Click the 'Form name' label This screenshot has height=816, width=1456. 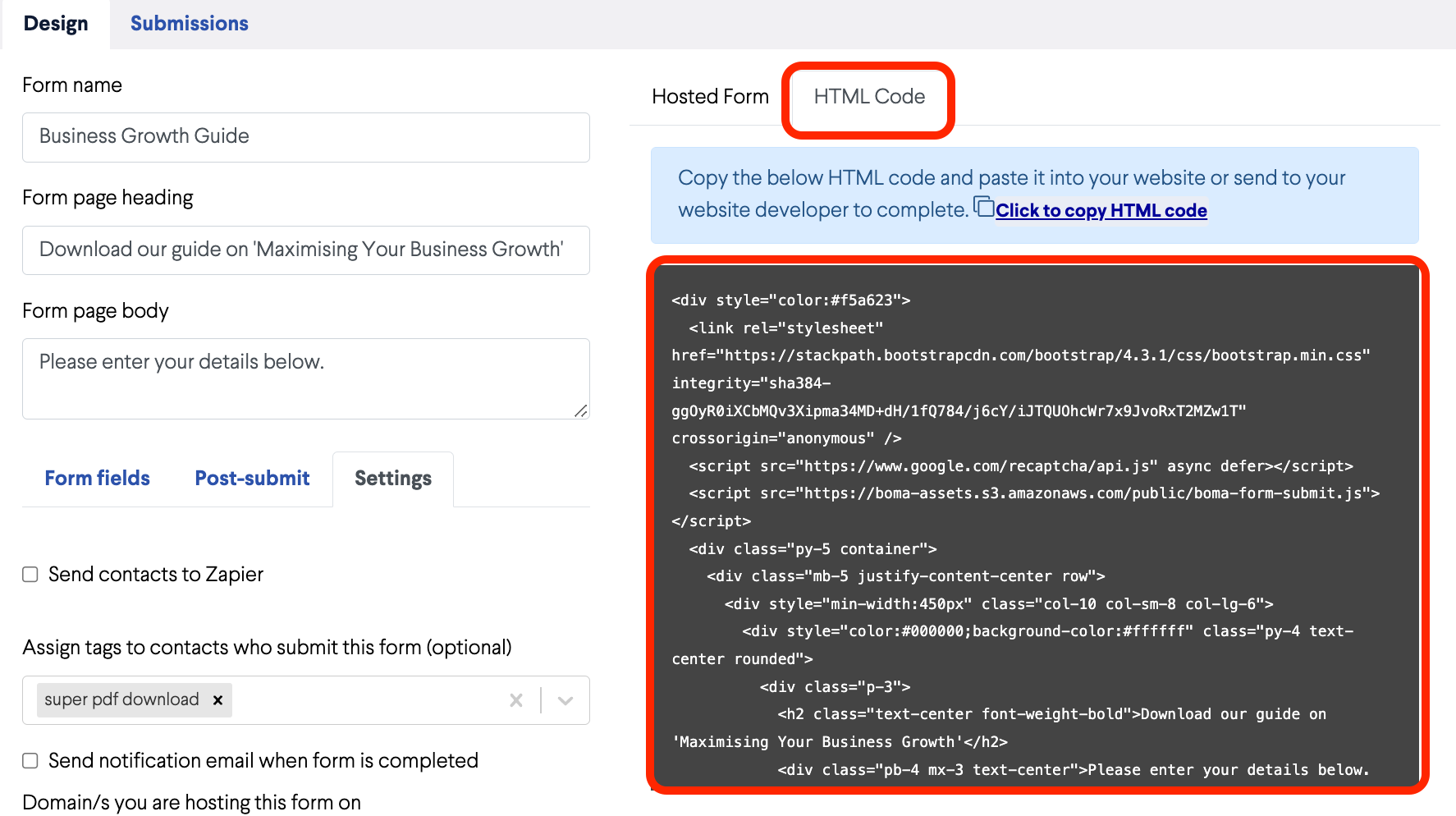point(72,85)
